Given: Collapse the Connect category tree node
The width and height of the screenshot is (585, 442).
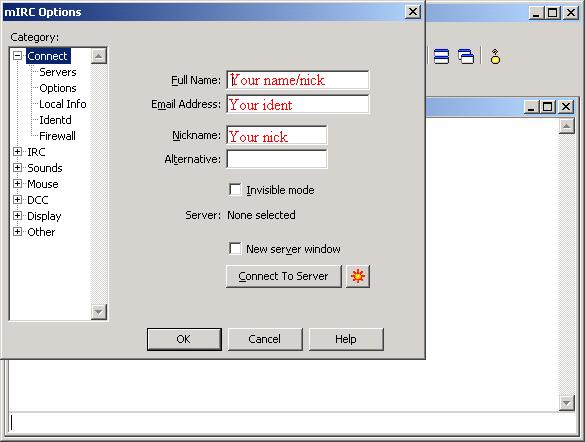Looking at the screenshot, I should (17, 56).
